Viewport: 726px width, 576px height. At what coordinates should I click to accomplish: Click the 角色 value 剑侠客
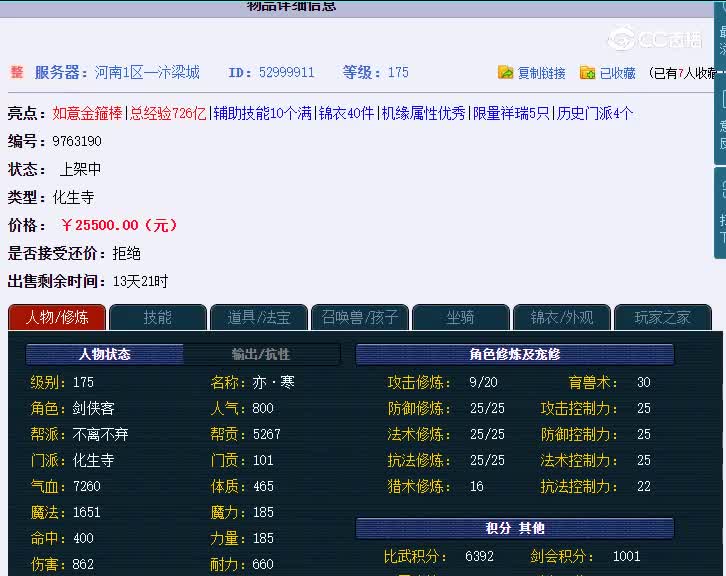click(94, 408)
